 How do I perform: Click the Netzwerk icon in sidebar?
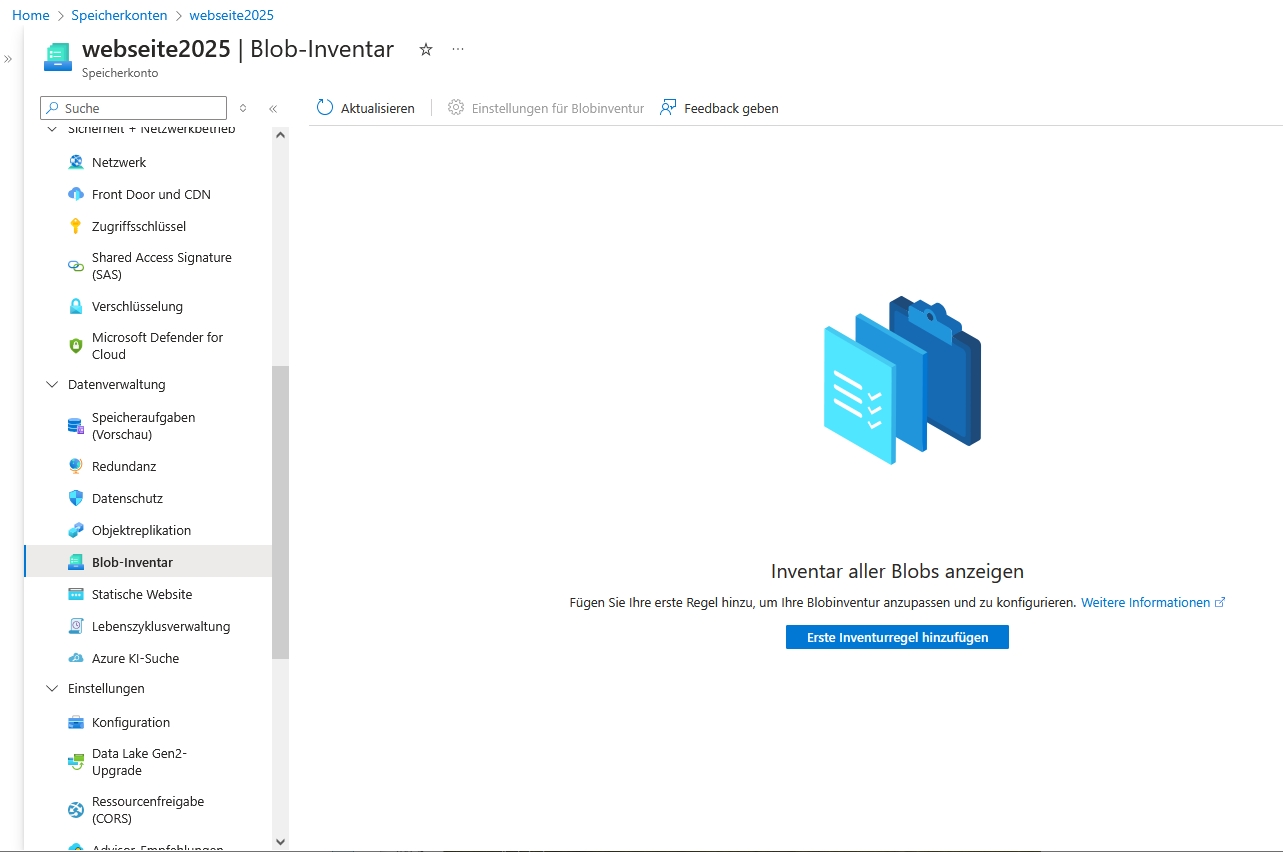76,162
